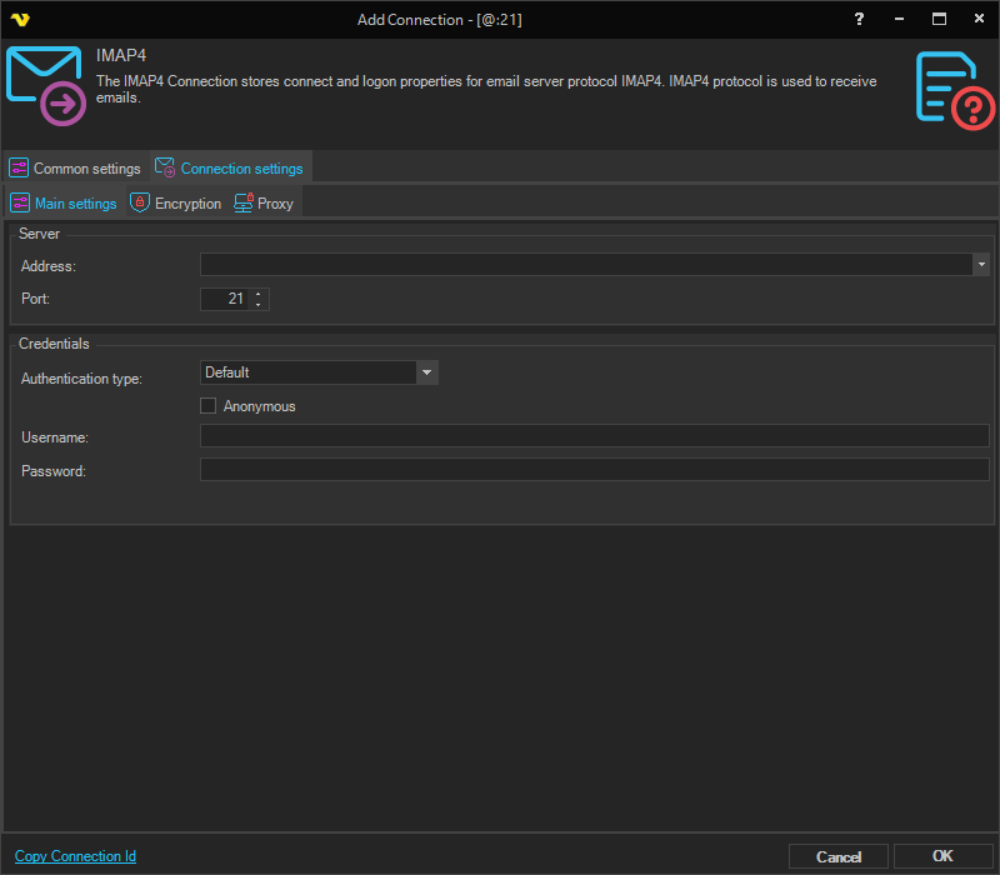This screenshot has height=875, width=1000.
Task: Switch to the Common settings tab
Action: [86, 168]
